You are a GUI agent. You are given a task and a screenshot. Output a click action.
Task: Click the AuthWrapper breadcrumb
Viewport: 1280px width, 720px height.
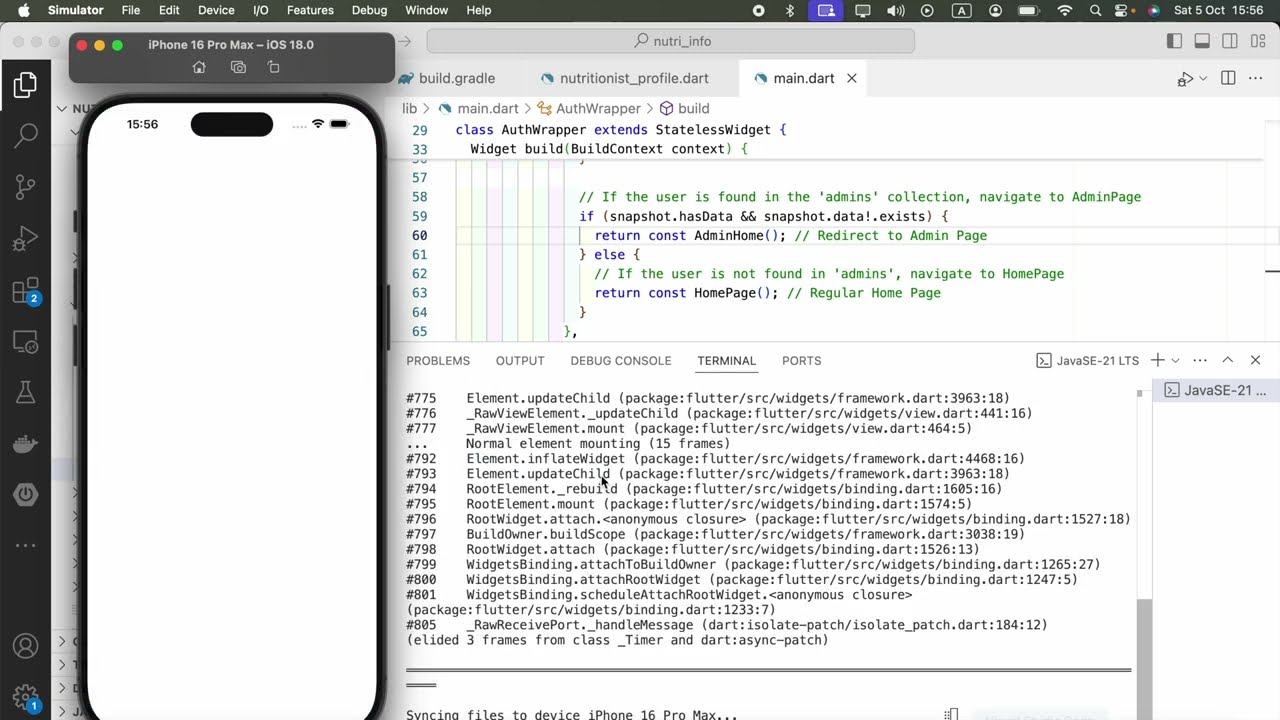[x=598, y=108]
